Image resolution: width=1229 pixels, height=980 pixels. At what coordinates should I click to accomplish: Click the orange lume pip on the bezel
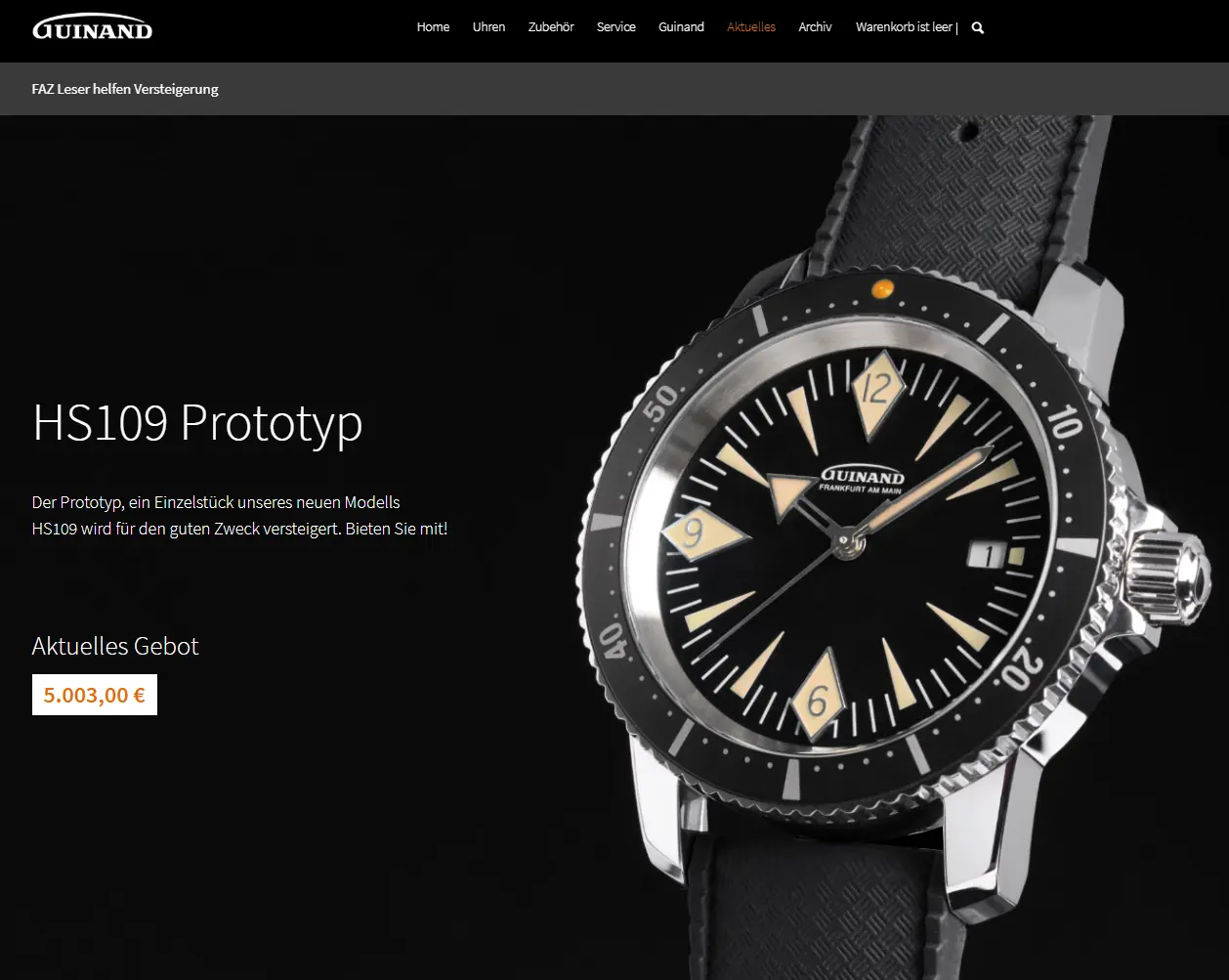point(882,288)
